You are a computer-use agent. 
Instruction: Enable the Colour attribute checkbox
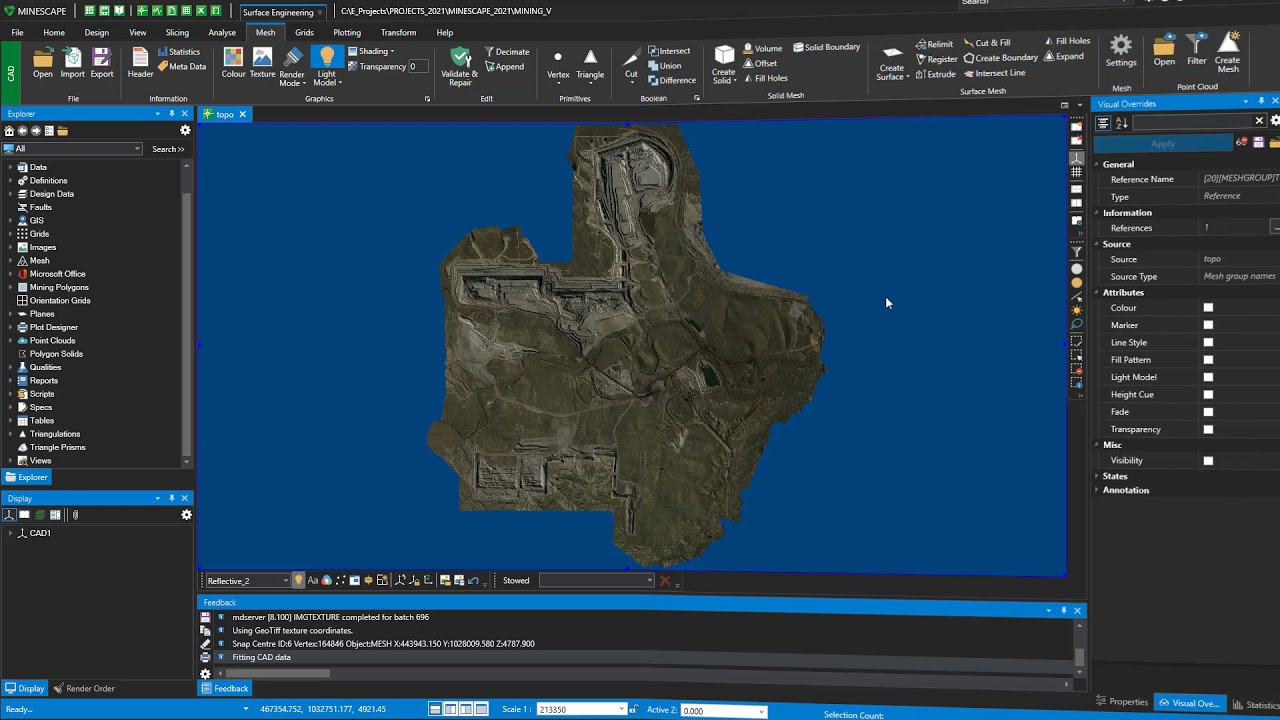[x=1208, y=308]
